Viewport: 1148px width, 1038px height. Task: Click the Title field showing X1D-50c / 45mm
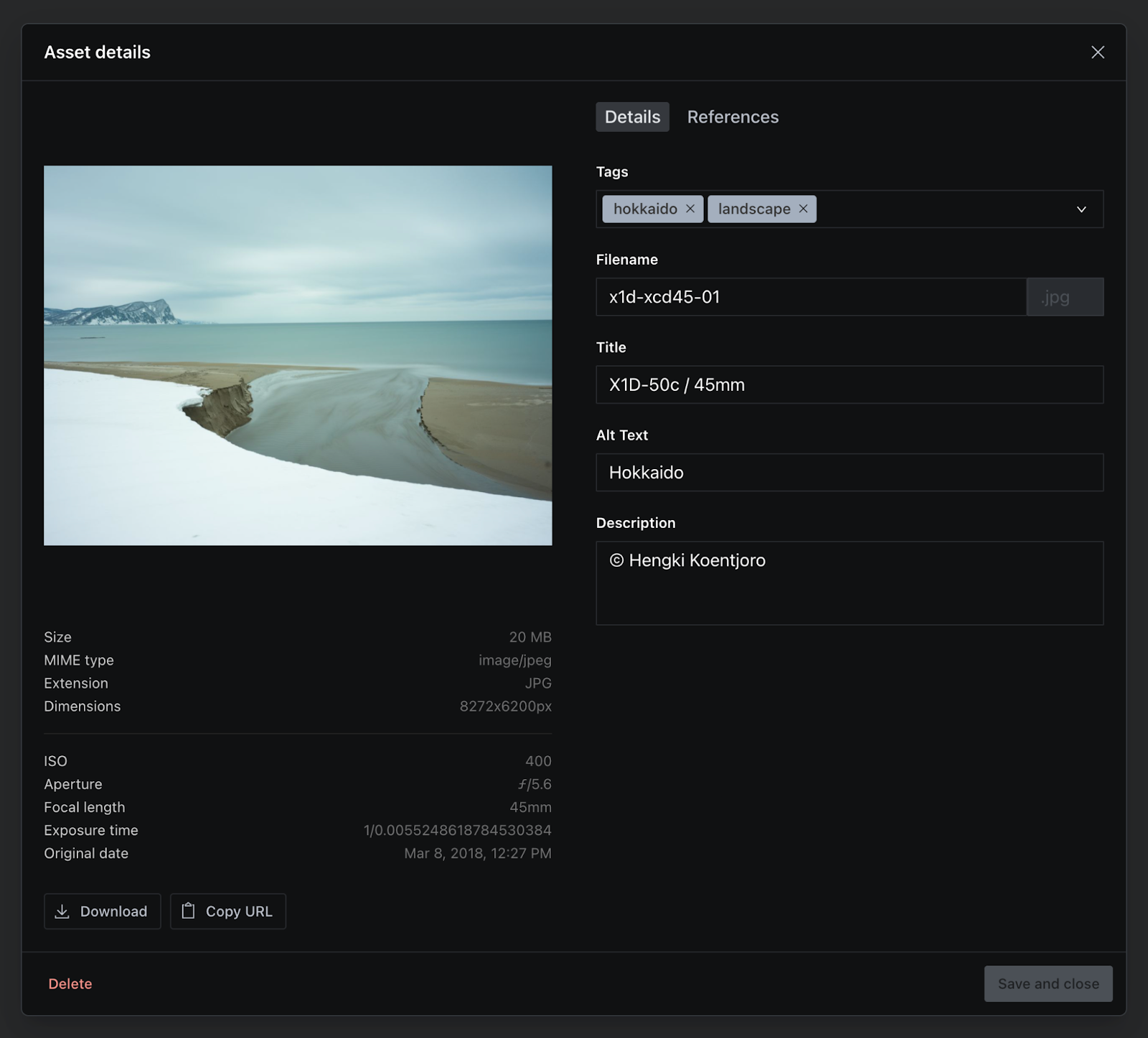click(x=850, y=384)
